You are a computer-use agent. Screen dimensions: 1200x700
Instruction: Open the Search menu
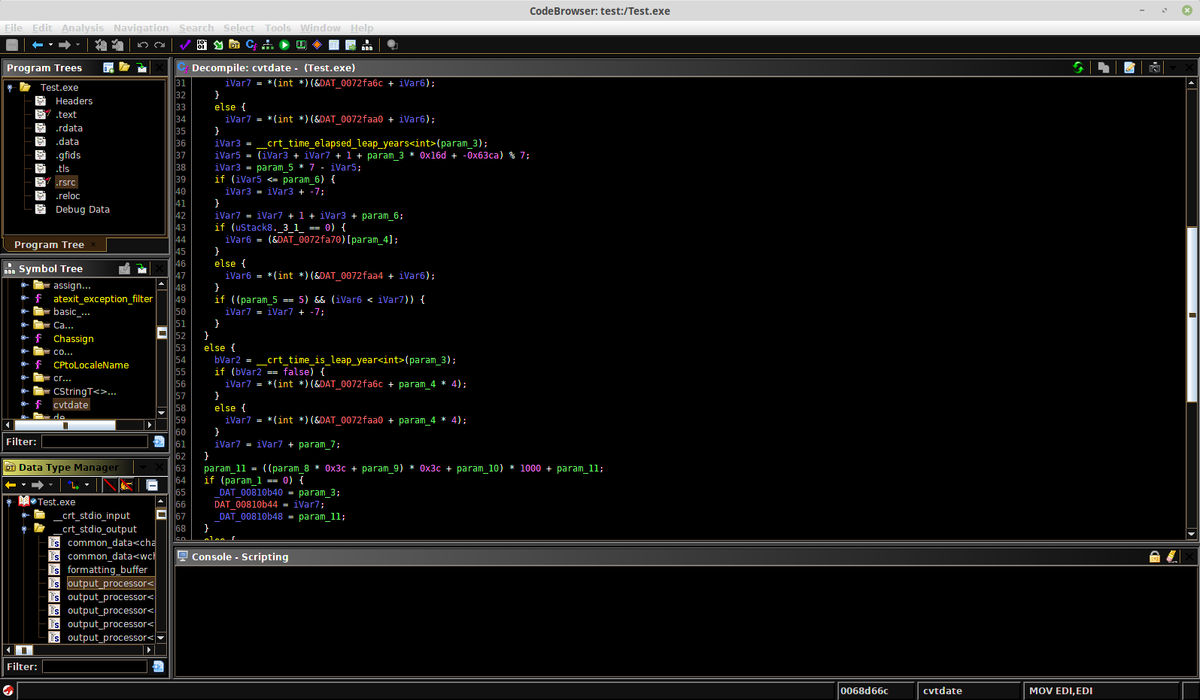tap(196, 27)
